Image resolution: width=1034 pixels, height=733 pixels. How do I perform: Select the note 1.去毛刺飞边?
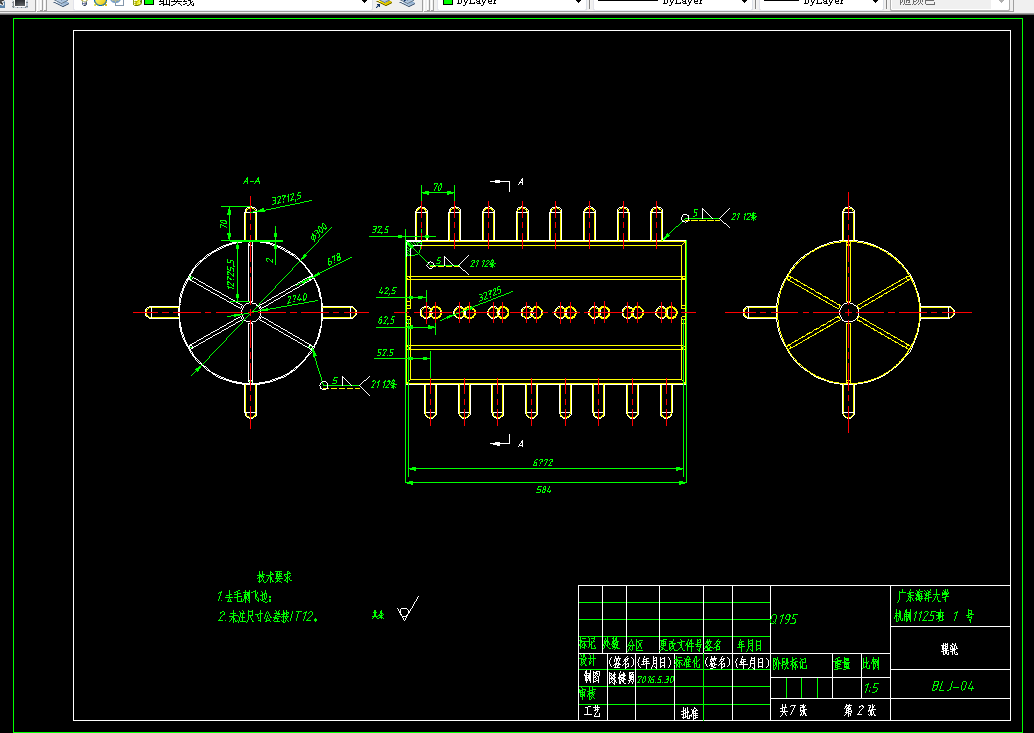pos(244,597)
